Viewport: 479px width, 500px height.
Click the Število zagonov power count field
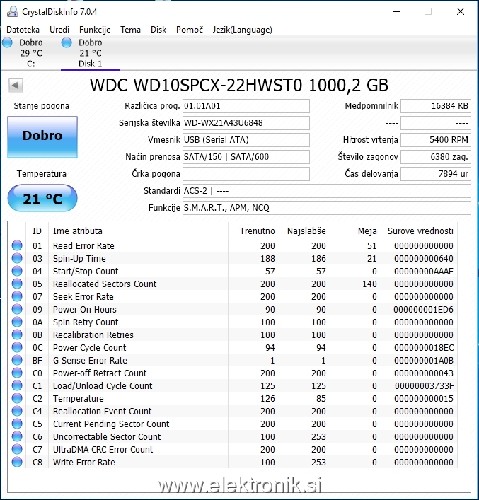click(x=435, y=157)
